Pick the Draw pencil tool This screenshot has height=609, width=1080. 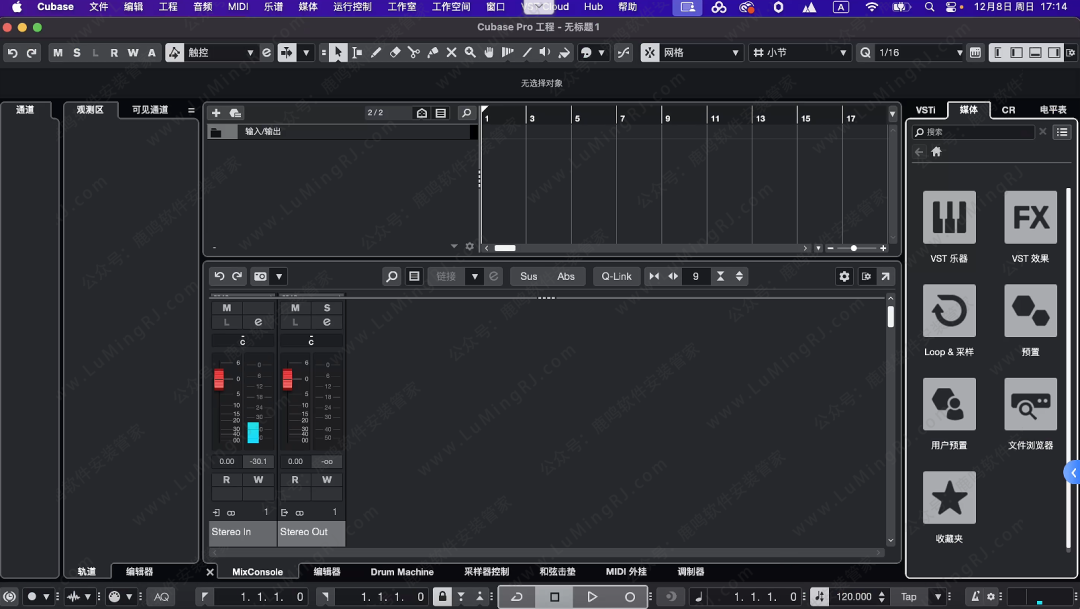[376, 53]
